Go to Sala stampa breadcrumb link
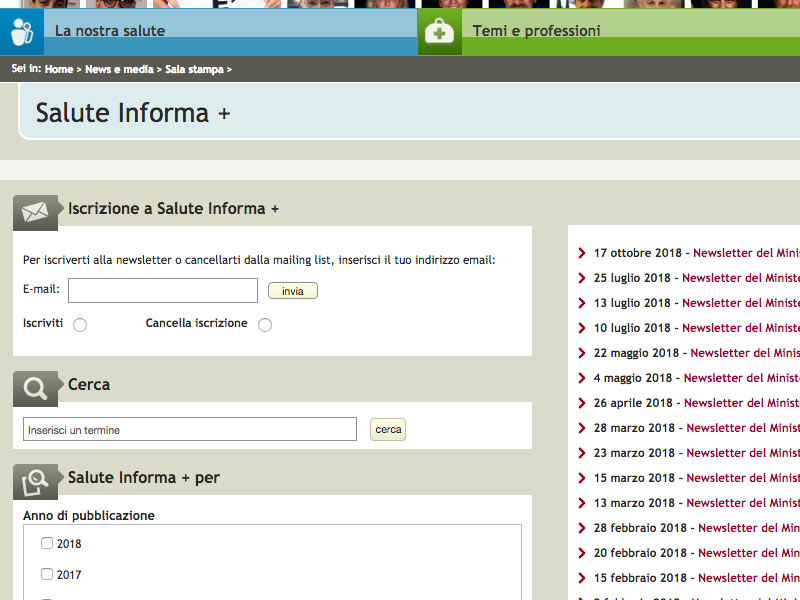The width and height of the screenshot is (800, 600). point(194,69)
